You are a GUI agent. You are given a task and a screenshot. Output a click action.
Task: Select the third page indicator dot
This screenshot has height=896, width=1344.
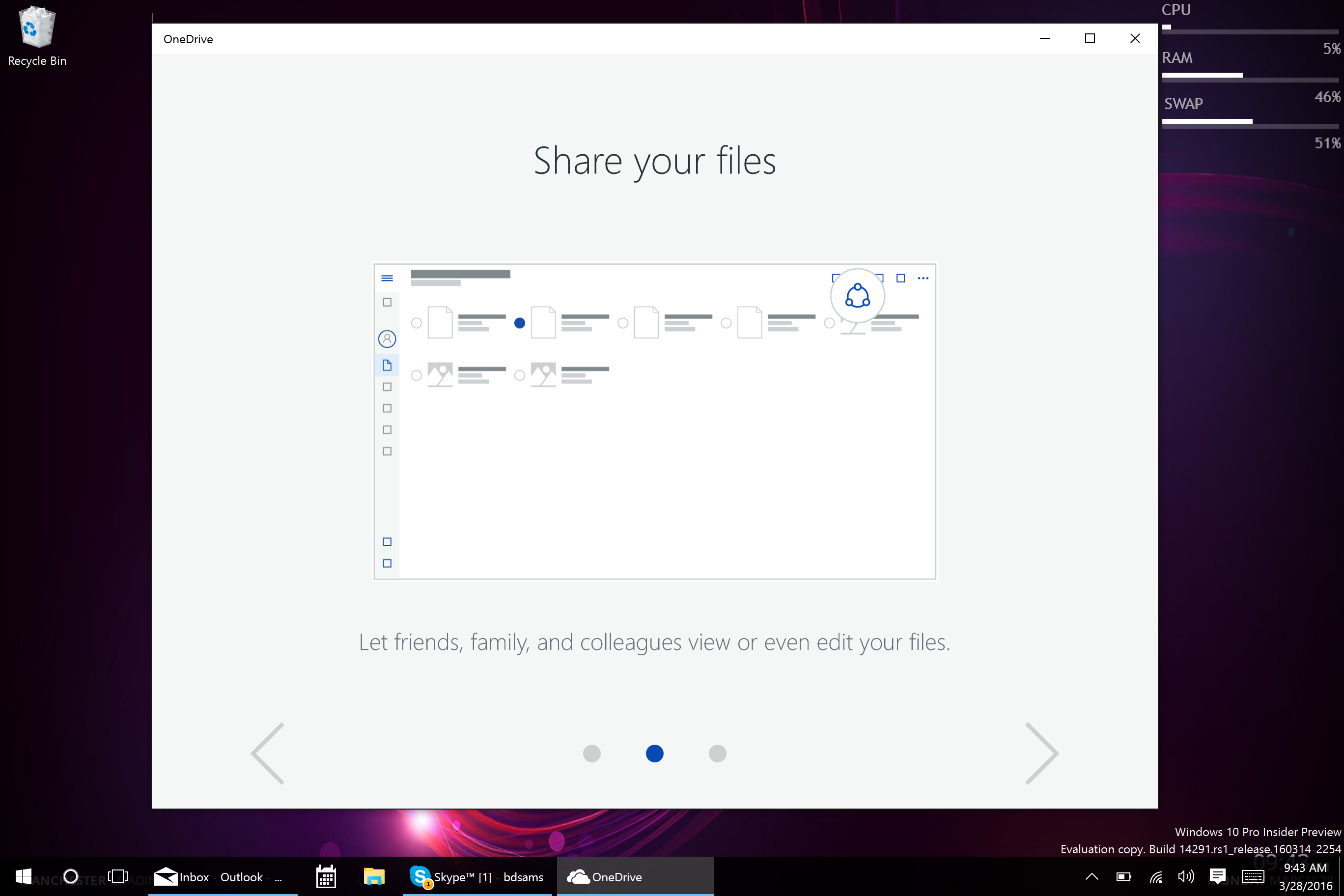717,753
